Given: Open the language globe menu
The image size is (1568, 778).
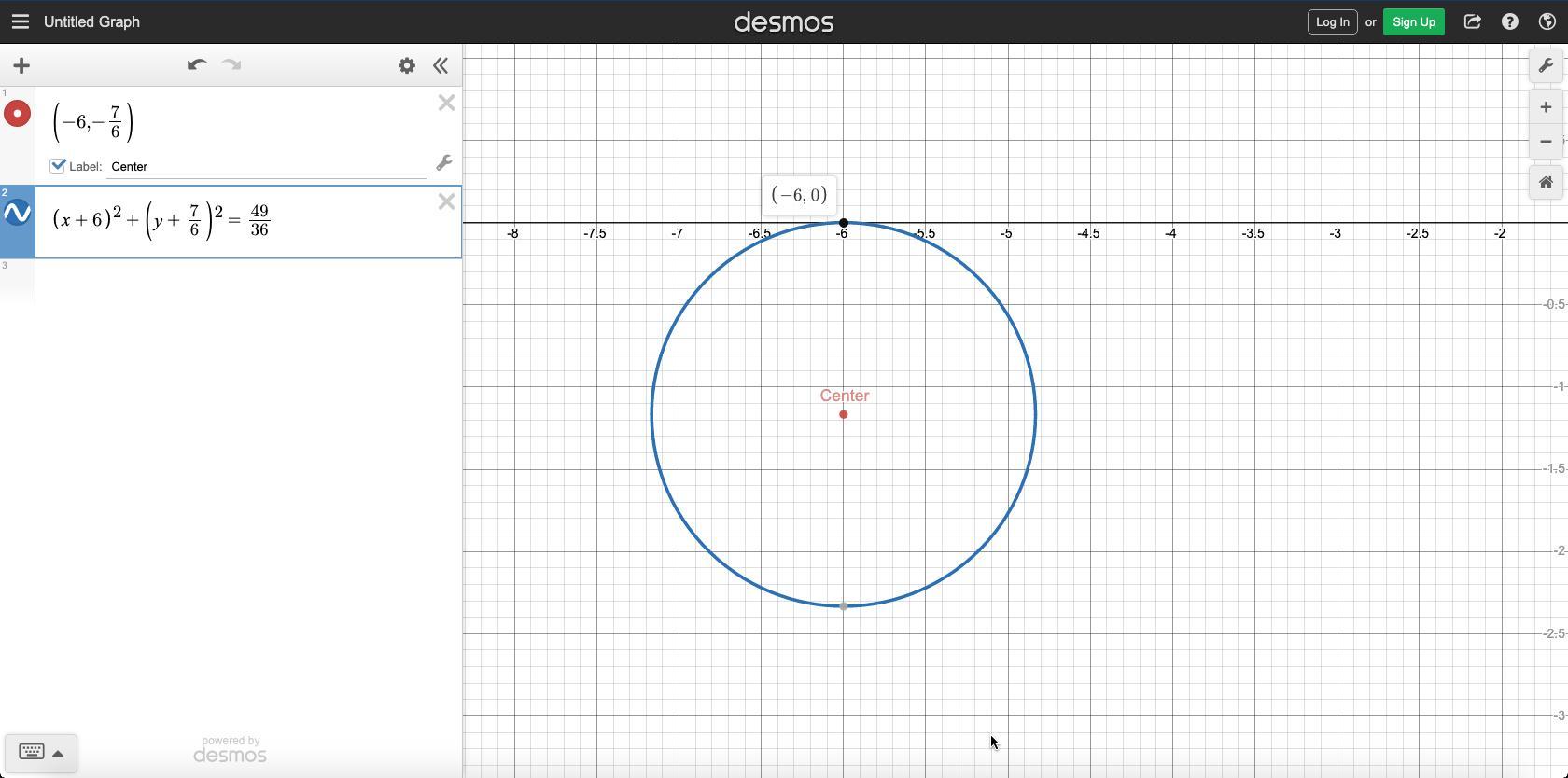Looking at the screenshot, I should 1547,21.
